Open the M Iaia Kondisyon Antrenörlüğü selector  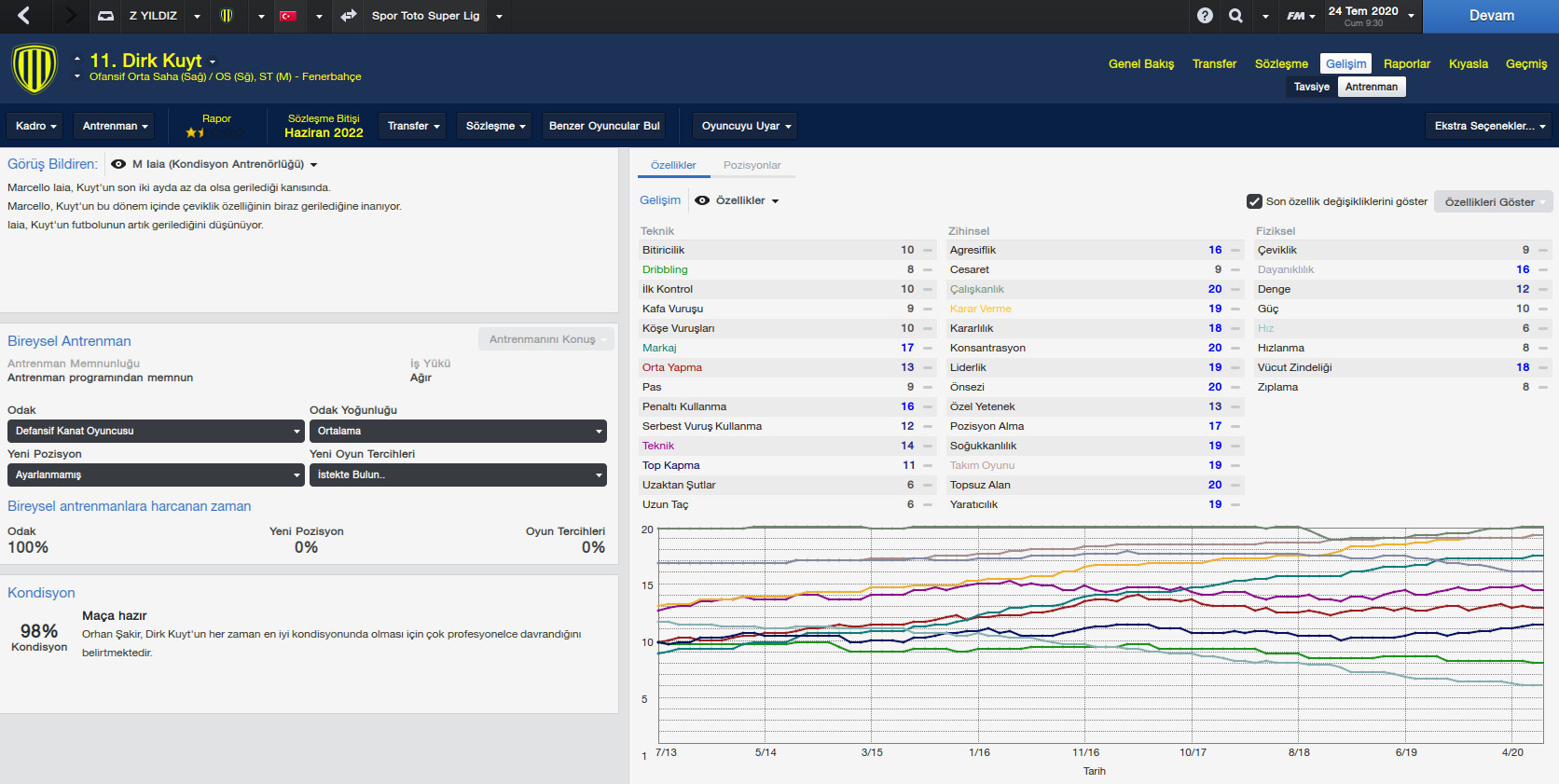coord(224,164)
